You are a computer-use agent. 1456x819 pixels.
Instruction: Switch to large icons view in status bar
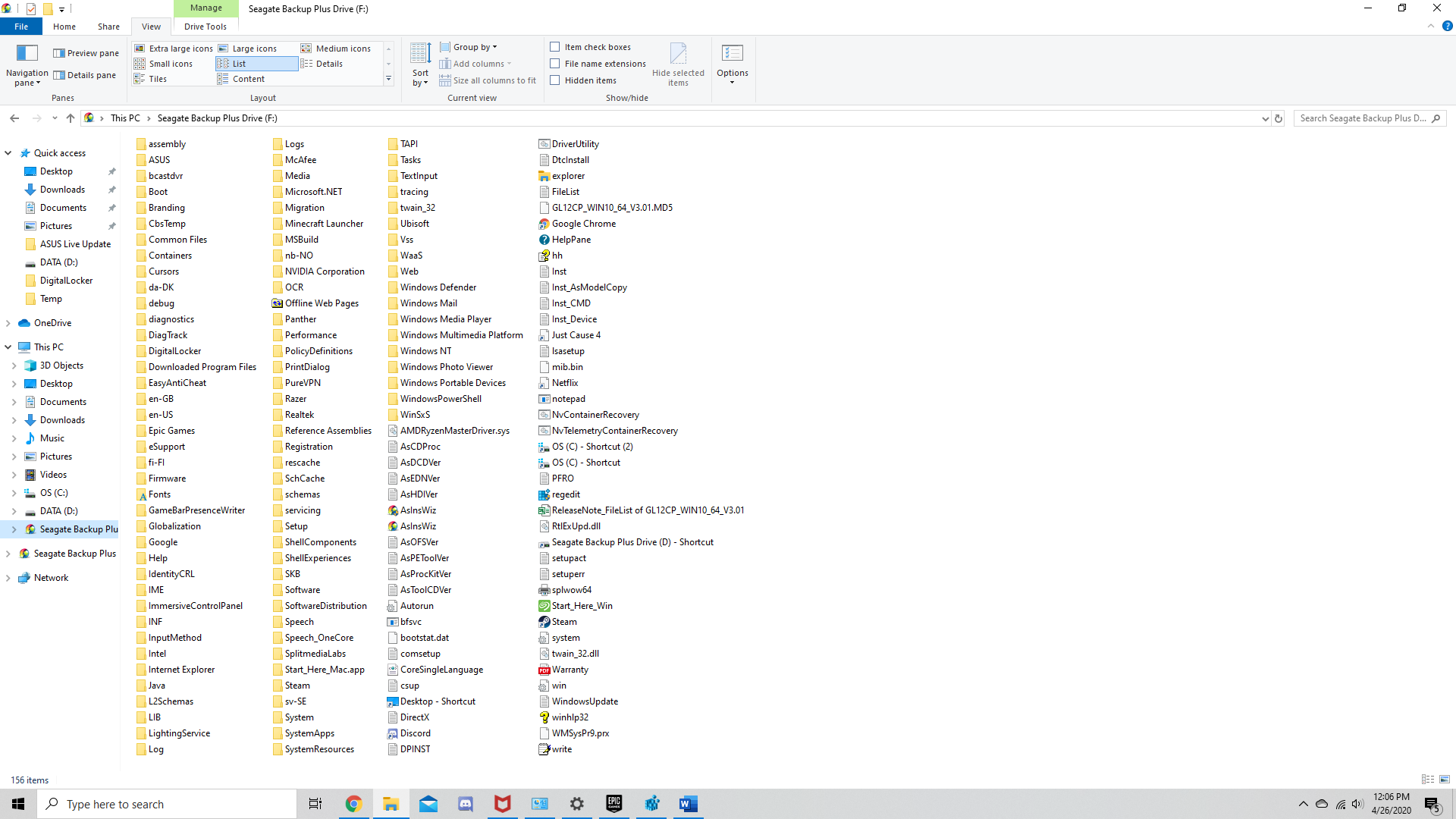point(1445,780)
